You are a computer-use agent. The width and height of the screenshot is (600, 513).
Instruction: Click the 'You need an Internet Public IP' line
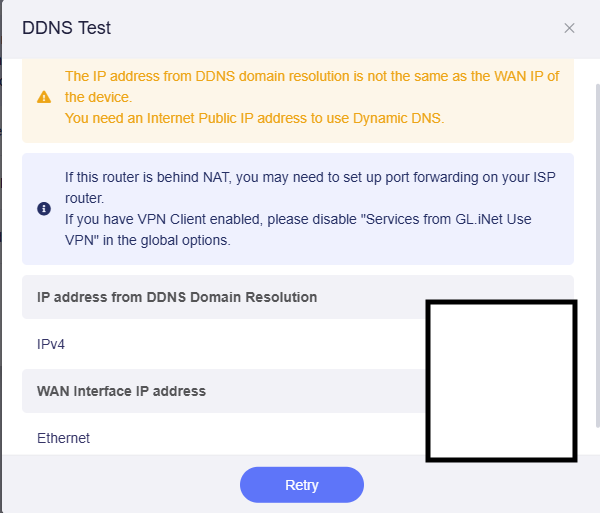254,118
